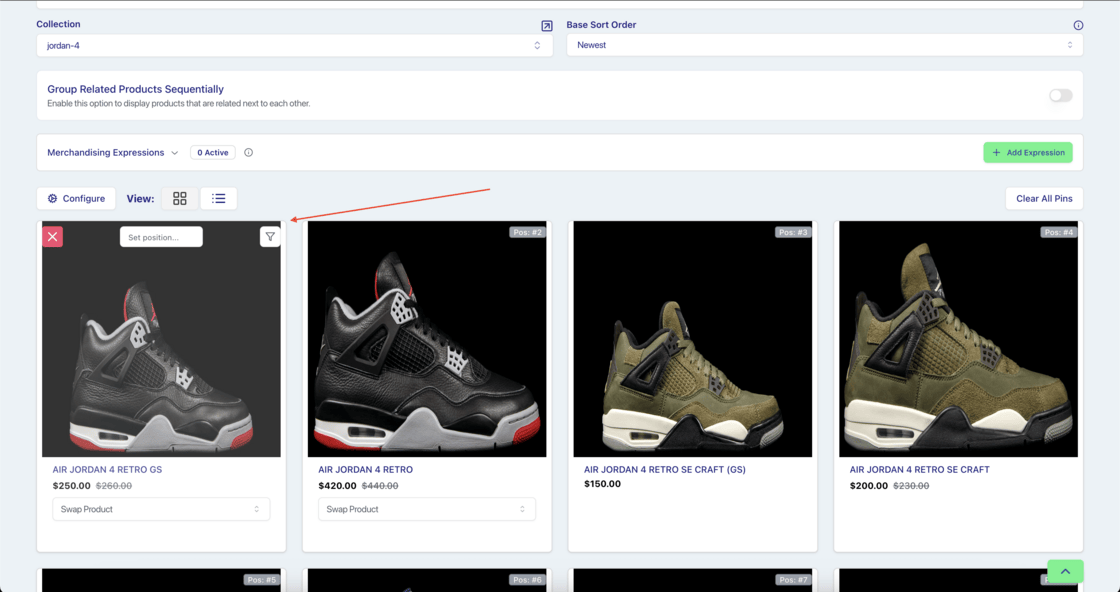Viewport: 1120px width, 592px height.
Task: Open the Collection dropdown showing jordan-4
Action: point(294,46)
